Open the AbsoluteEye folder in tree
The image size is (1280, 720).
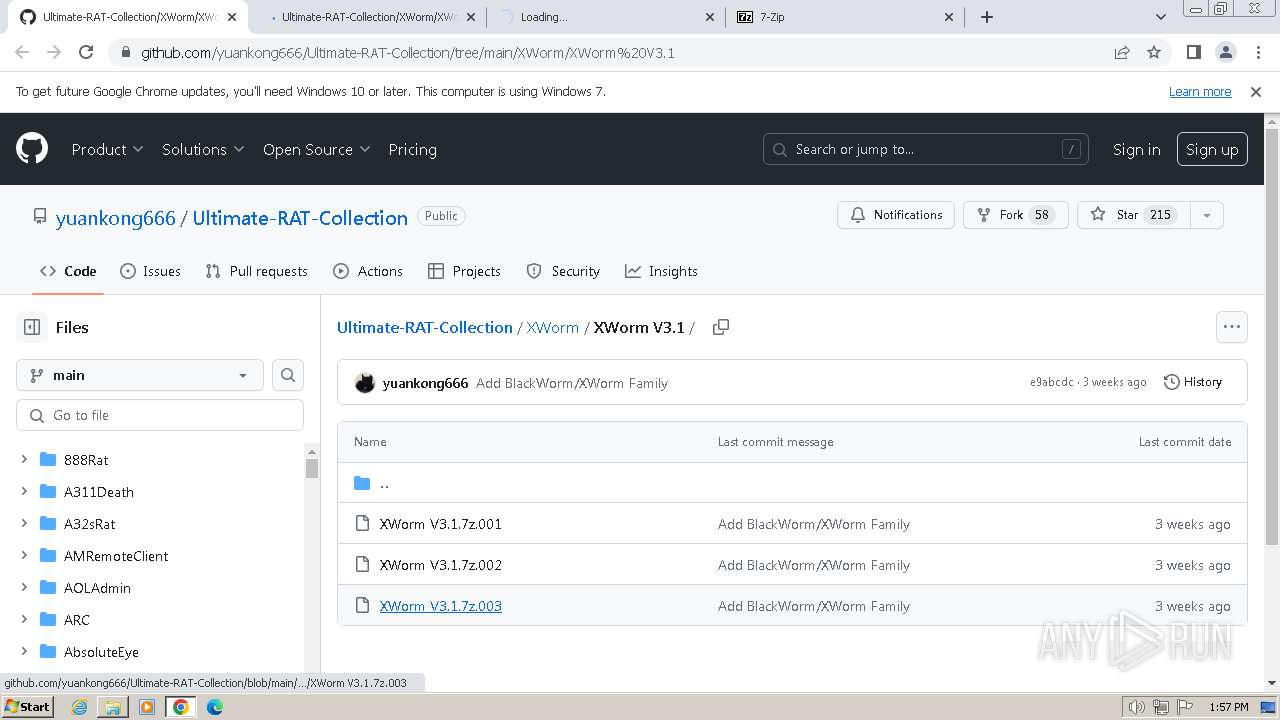(x=101, y=652)
